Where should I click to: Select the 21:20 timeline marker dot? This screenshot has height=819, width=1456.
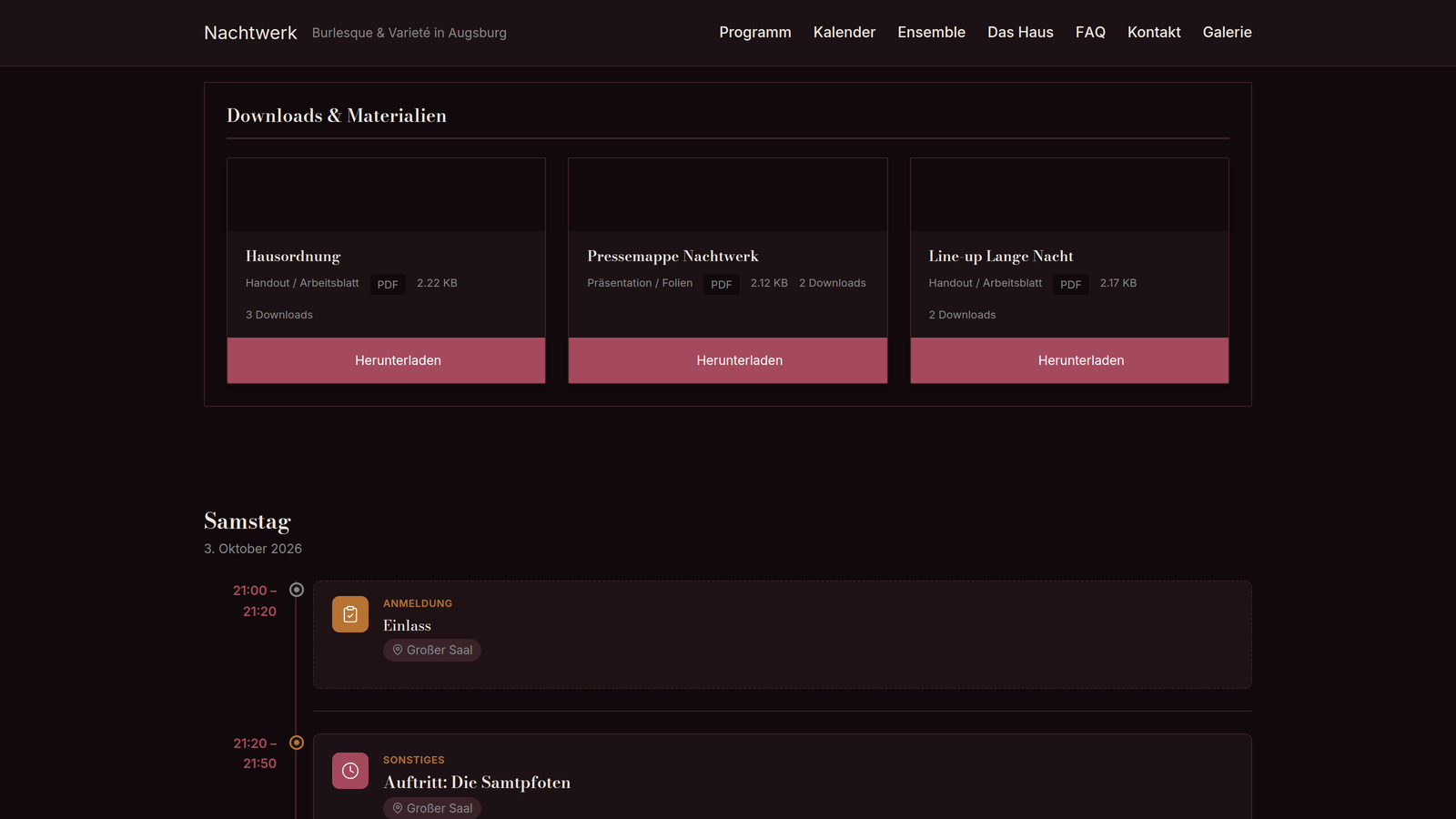(x=297, y=743)
